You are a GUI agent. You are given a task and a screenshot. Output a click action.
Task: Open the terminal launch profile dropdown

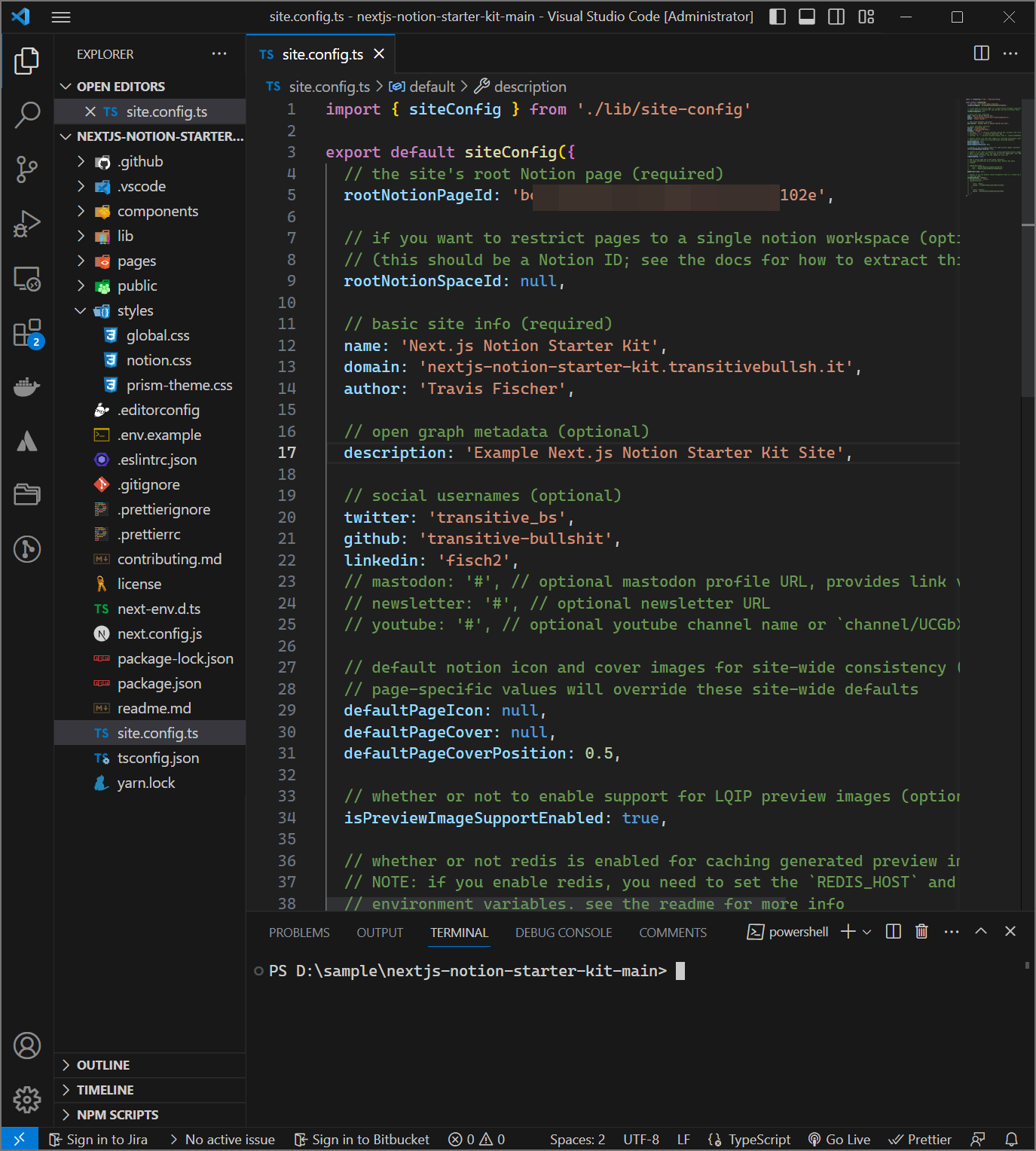point(867,932)
